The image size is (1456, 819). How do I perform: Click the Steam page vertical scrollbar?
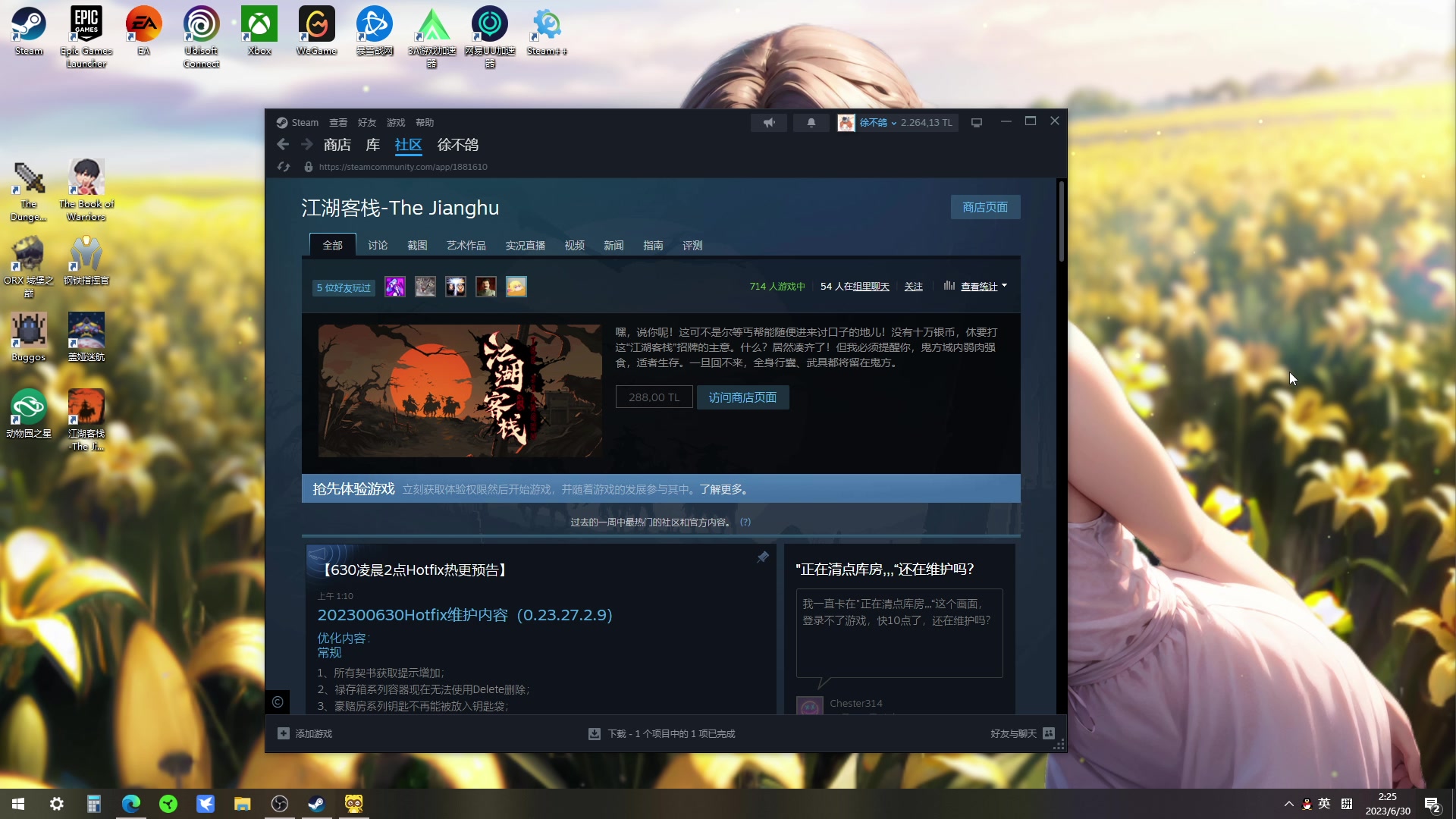click(x=1062, y=221)
